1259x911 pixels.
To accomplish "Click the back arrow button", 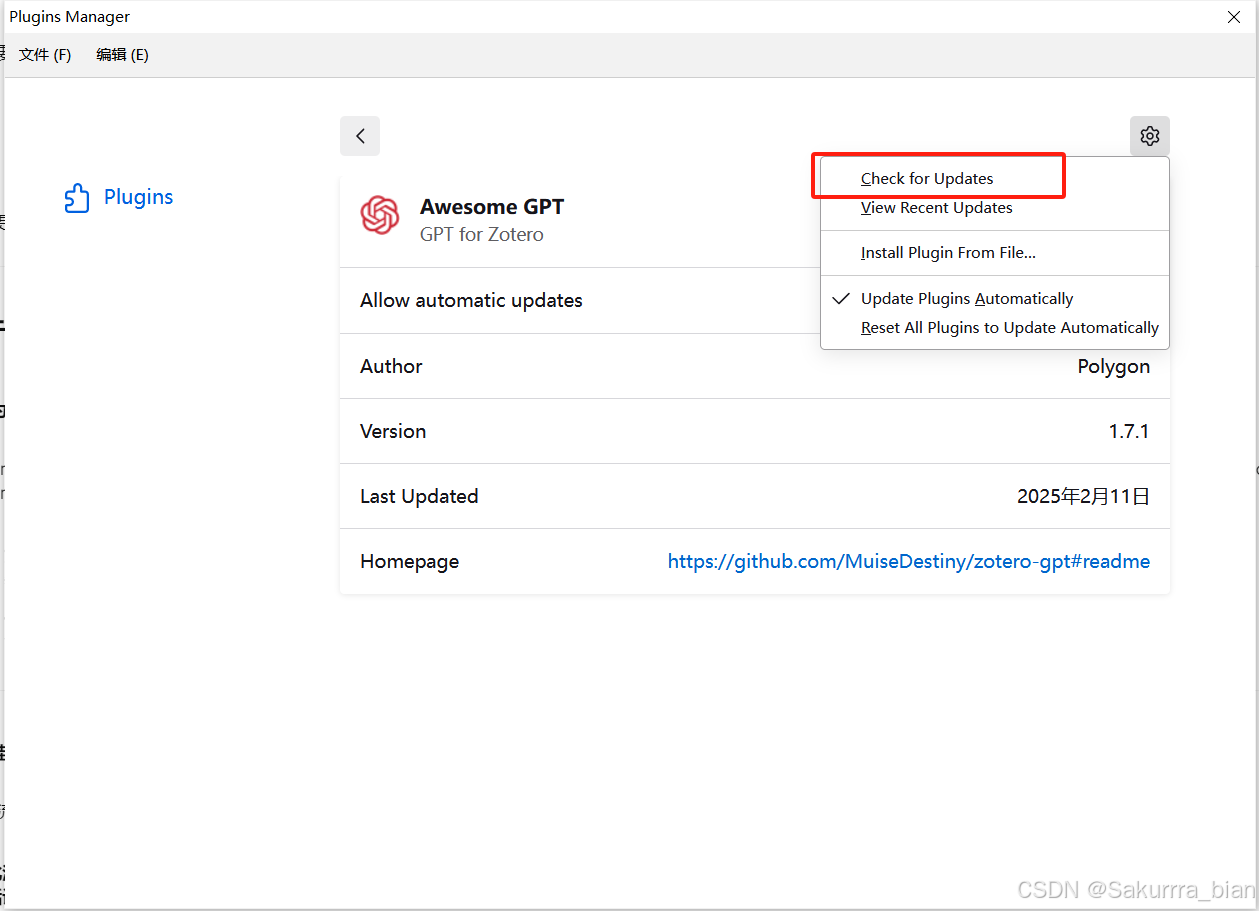I will (359, 136).
